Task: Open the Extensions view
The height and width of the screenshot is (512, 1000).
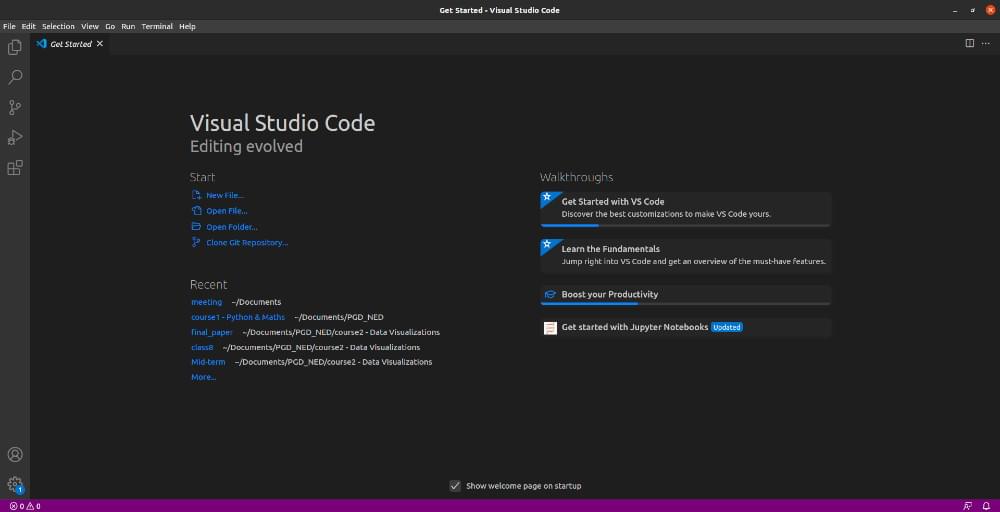Action: (x=15, y=168)
